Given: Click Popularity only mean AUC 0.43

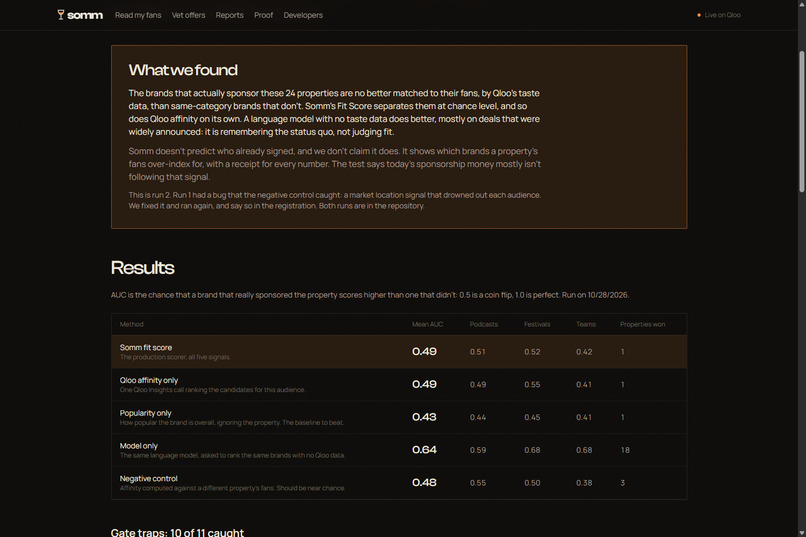Looking at the screenshot, I should (x=424, y=417).
